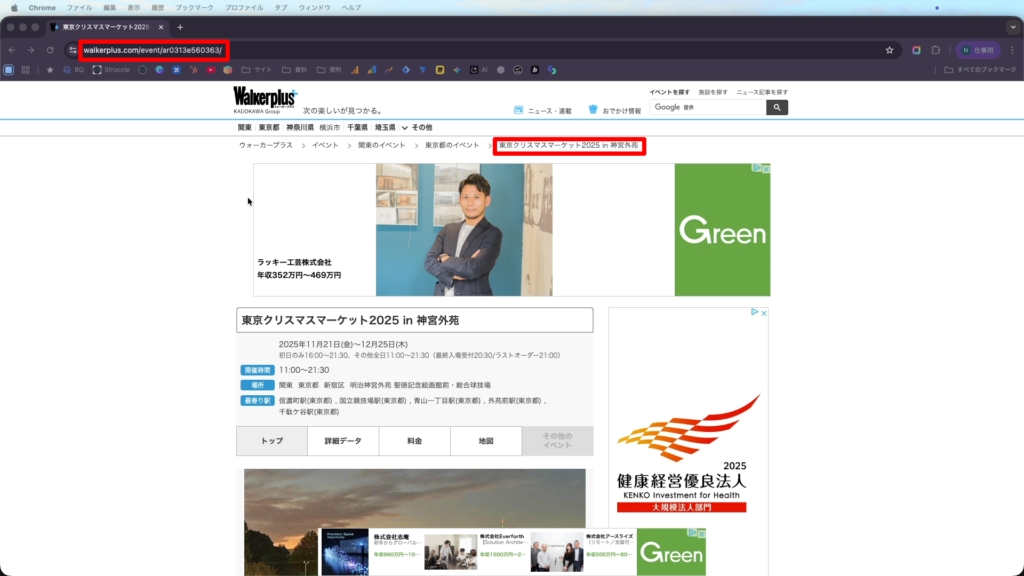Expand the tab list chevron in Chrome

(1012, 27)
